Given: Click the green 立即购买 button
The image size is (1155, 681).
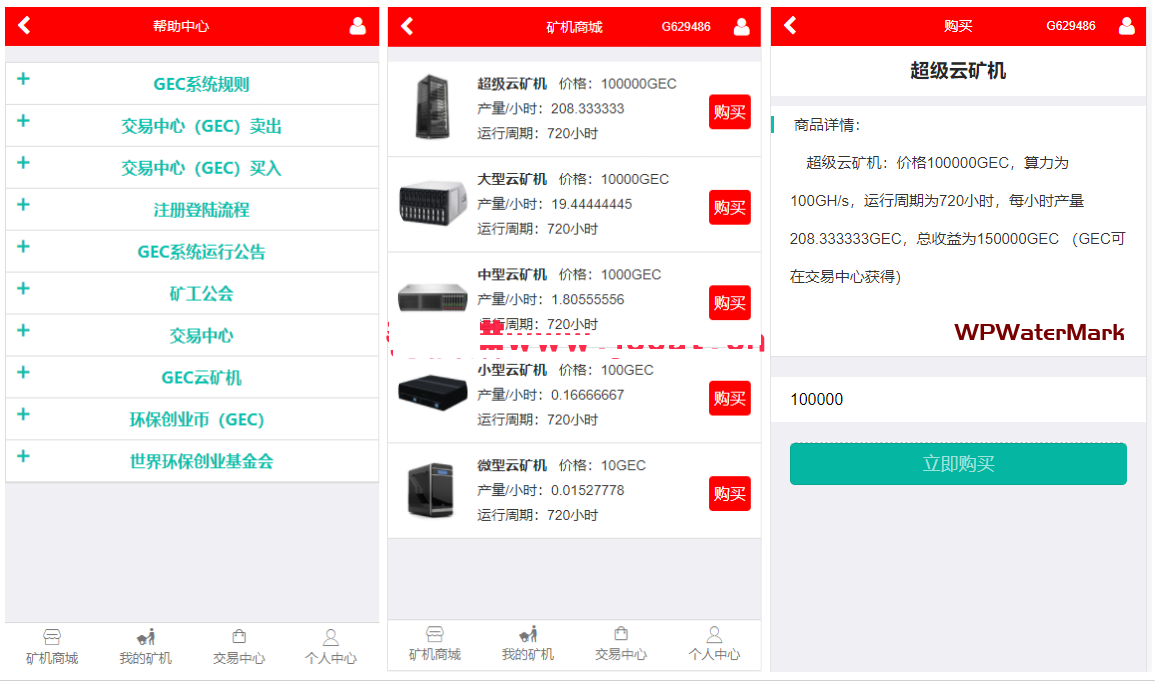Looking at the screenshot, I should [957, 464].
